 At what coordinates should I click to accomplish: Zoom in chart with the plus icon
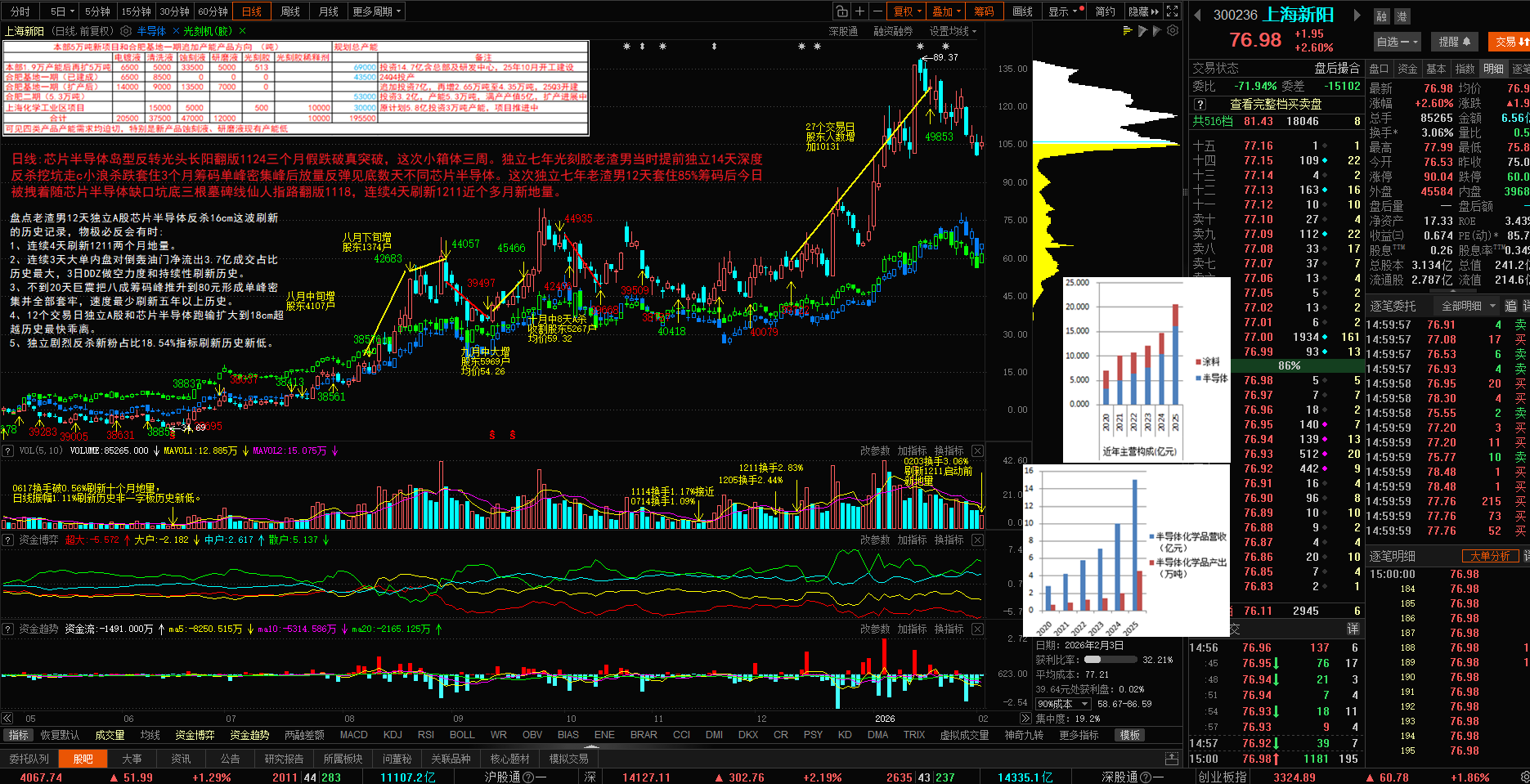[859, 11]
